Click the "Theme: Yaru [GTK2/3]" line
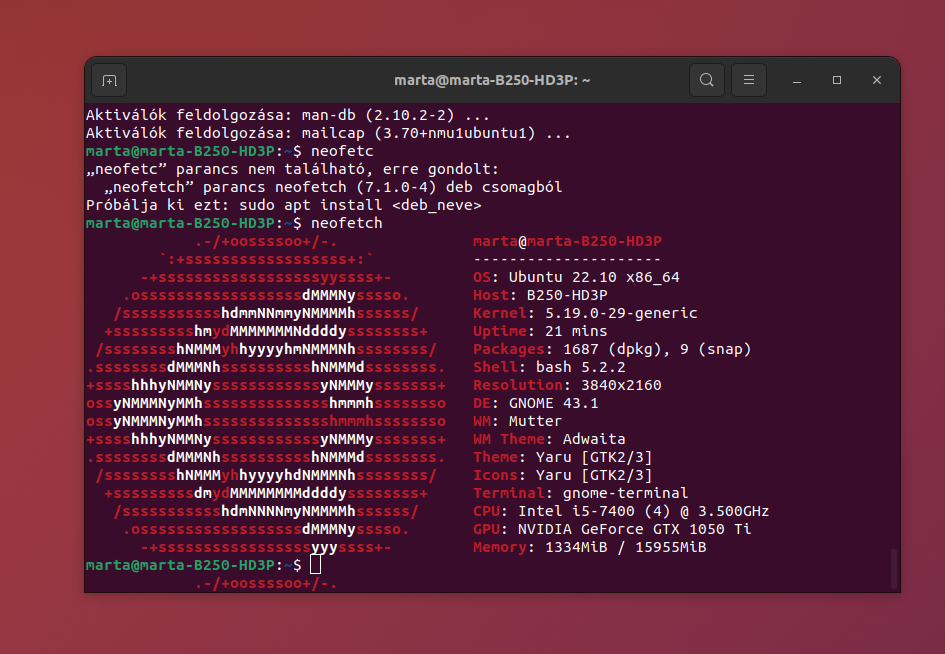Viewport: 945px width, 654px height. (x=563, y=457)
